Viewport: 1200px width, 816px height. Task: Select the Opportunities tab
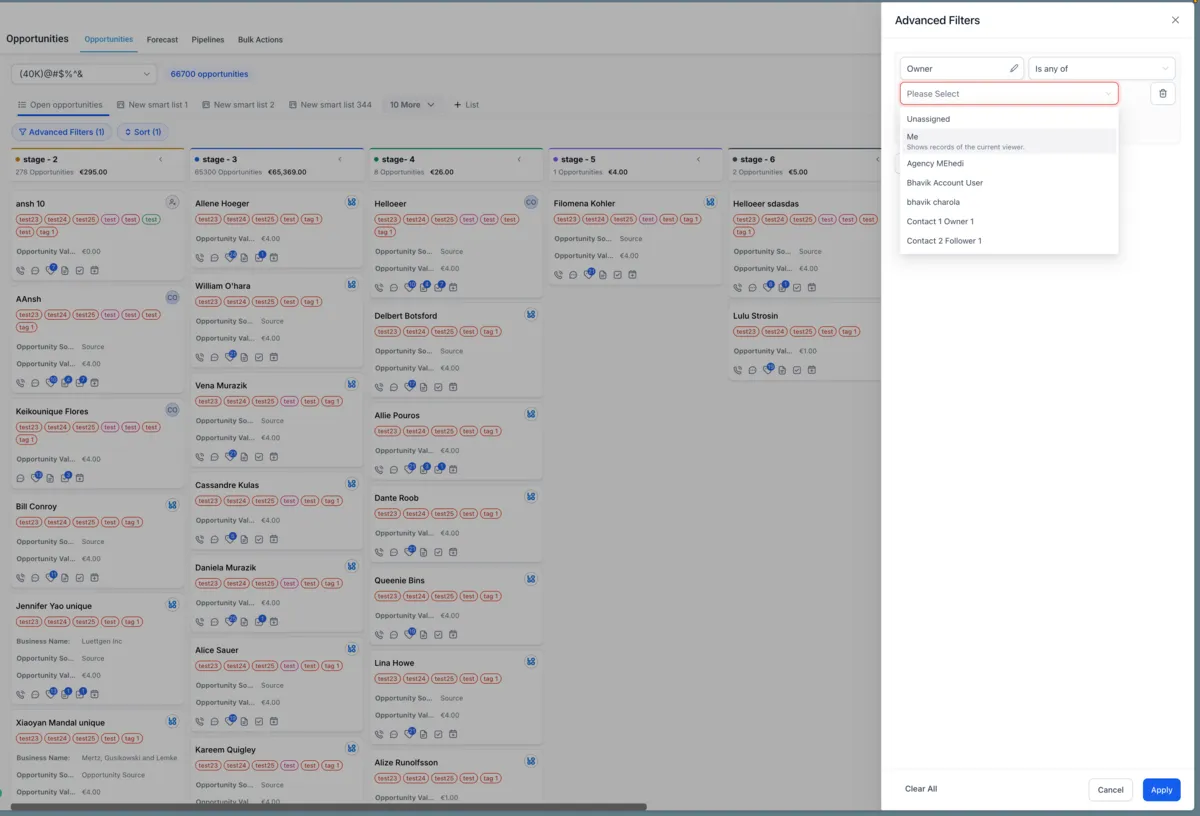[109, 40]
